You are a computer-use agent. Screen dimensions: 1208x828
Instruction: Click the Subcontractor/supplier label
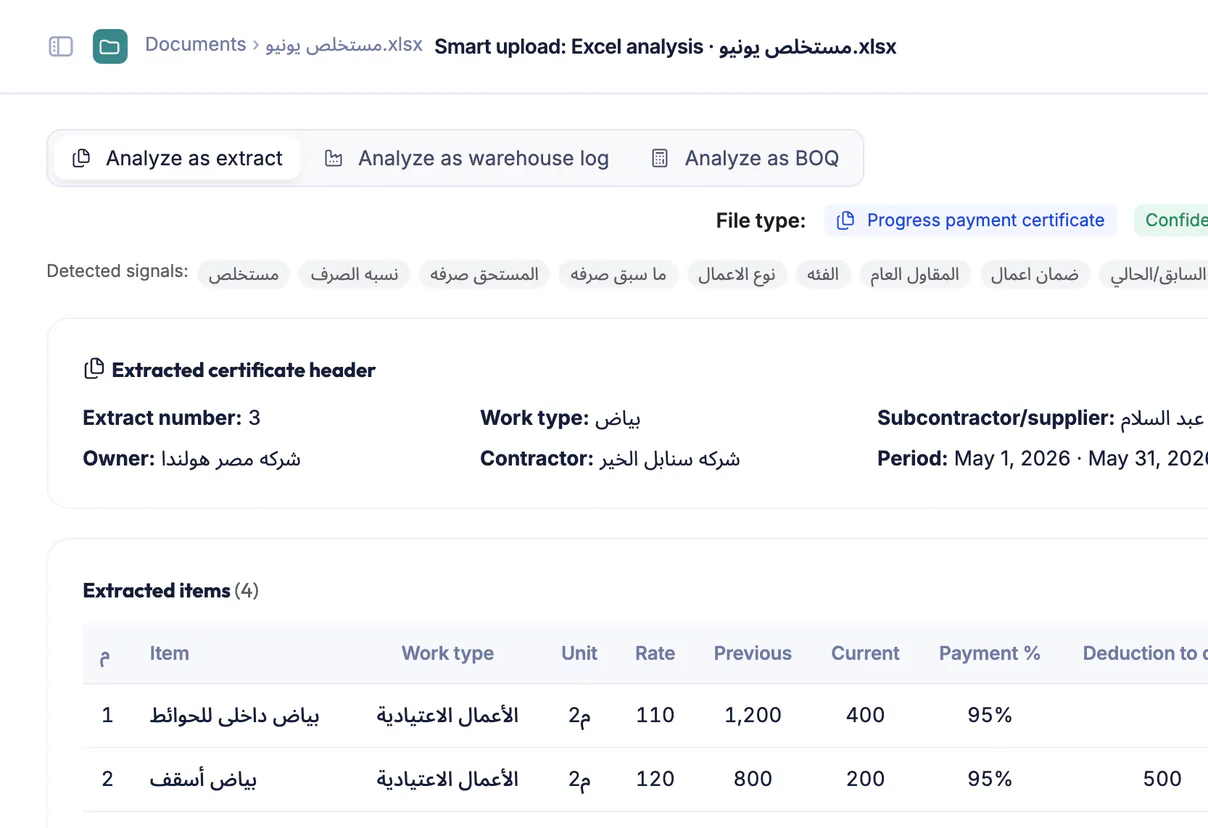coord(996,418)
